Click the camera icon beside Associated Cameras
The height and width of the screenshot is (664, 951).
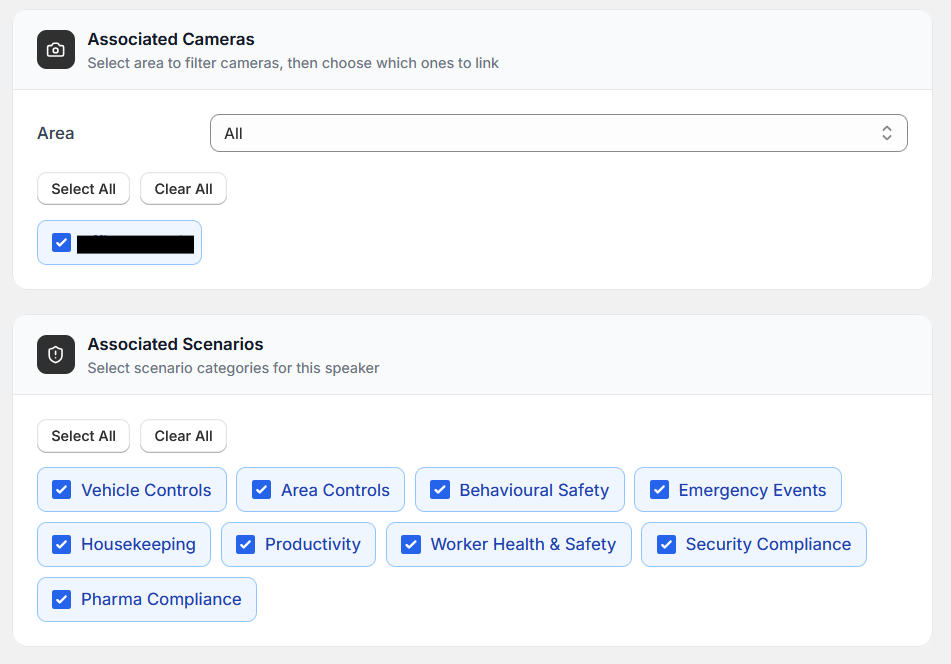pos(56,50)
